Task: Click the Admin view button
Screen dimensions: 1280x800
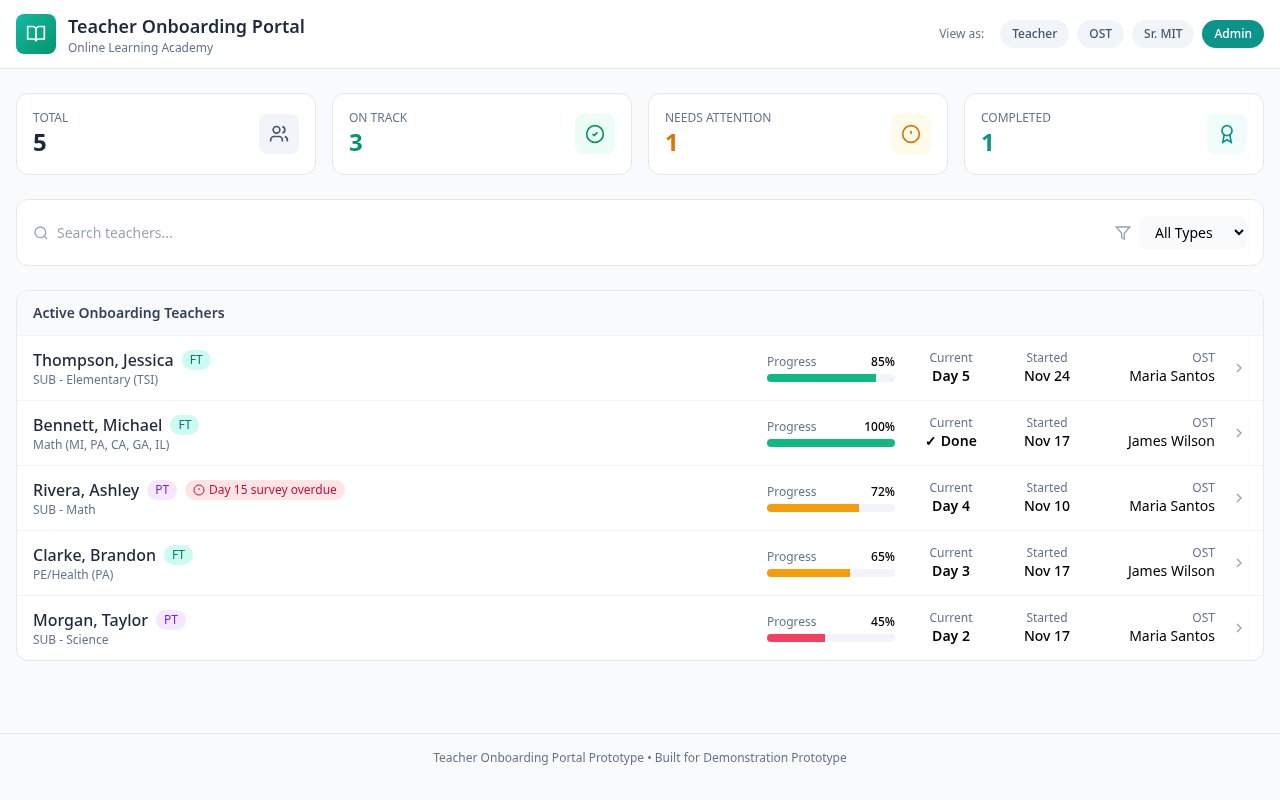Action: 1233,33
